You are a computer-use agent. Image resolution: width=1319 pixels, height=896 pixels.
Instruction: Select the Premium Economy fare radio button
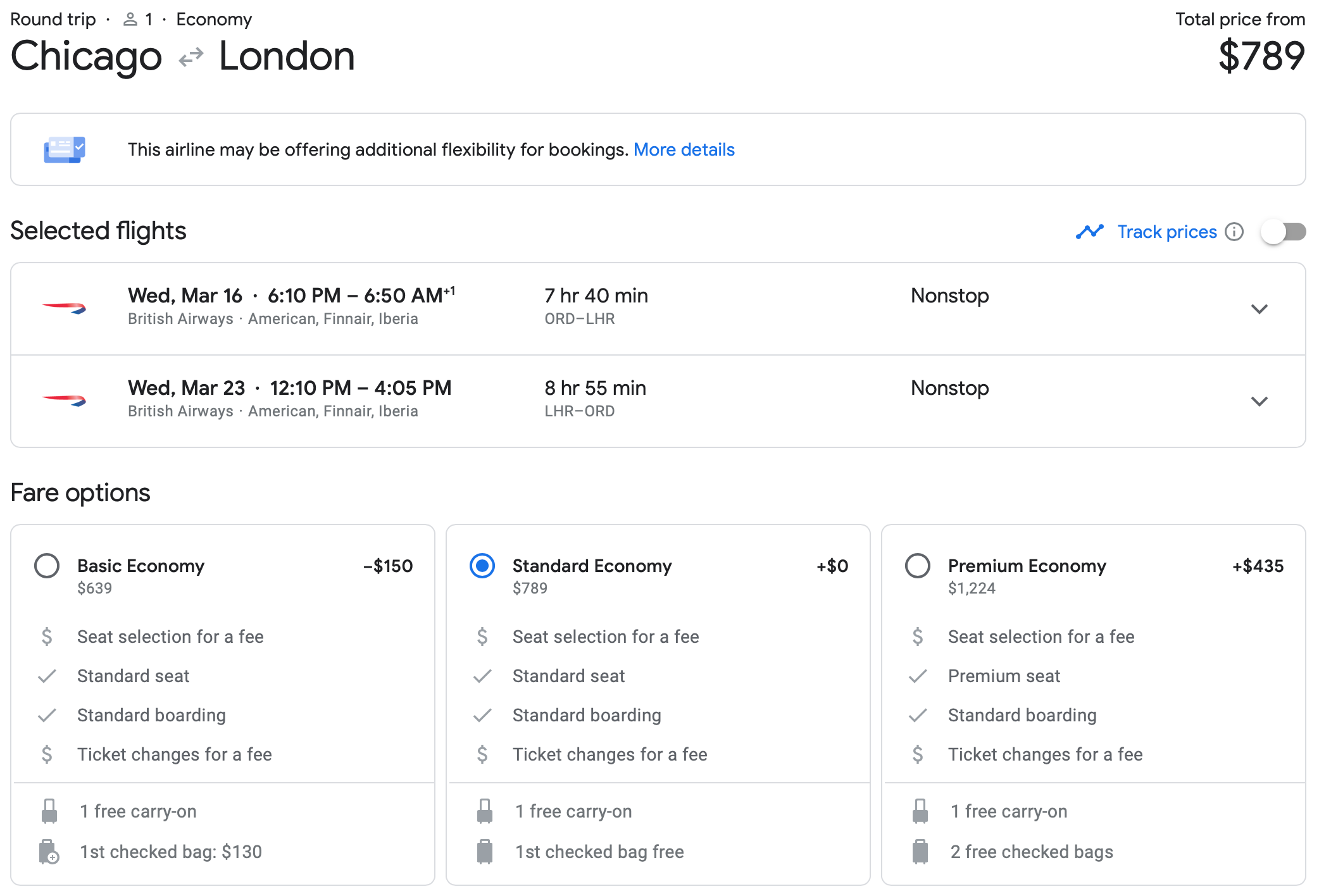[918, 566]
